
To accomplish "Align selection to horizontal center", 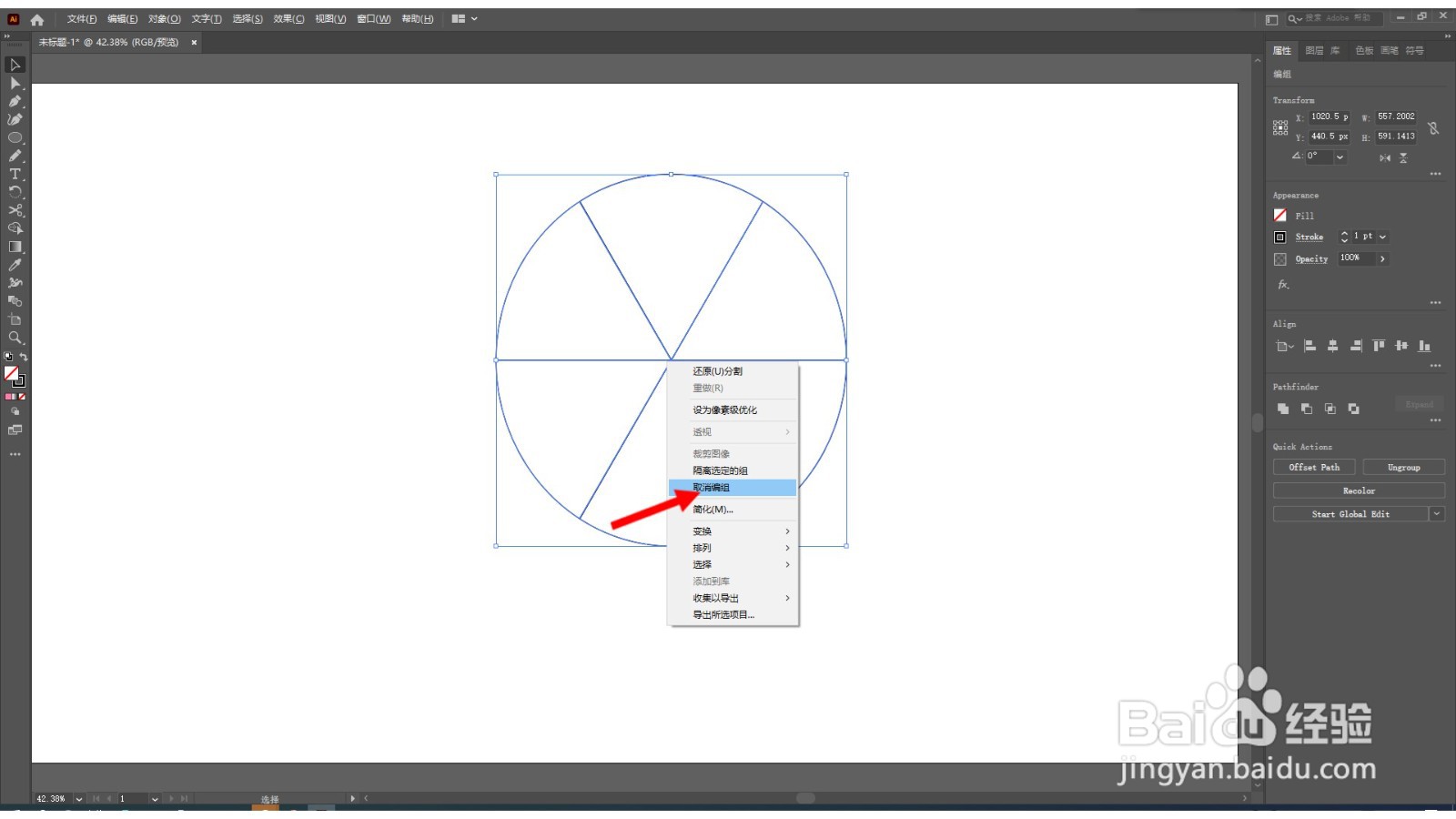I will tap(1332, 346).
